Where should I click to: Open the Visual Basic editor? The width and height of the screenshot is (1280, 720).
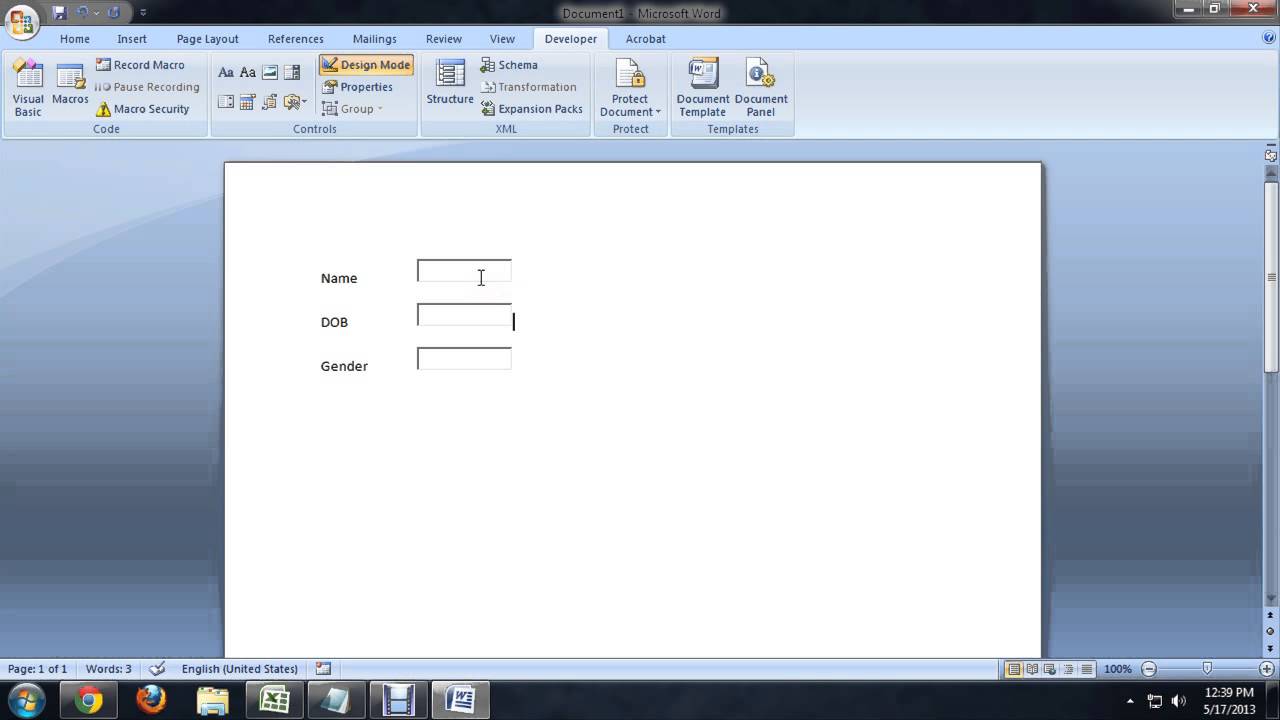[28, 88]
